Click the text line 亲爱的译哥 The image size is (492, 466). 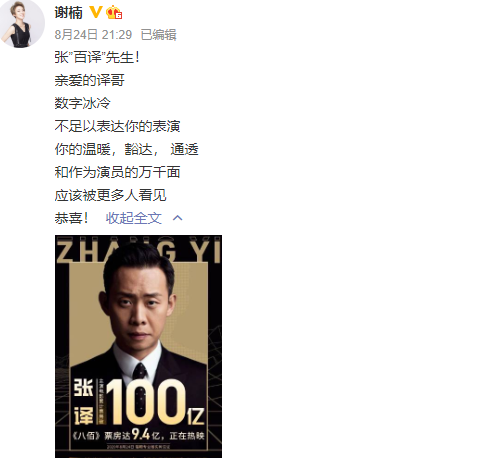90,80
